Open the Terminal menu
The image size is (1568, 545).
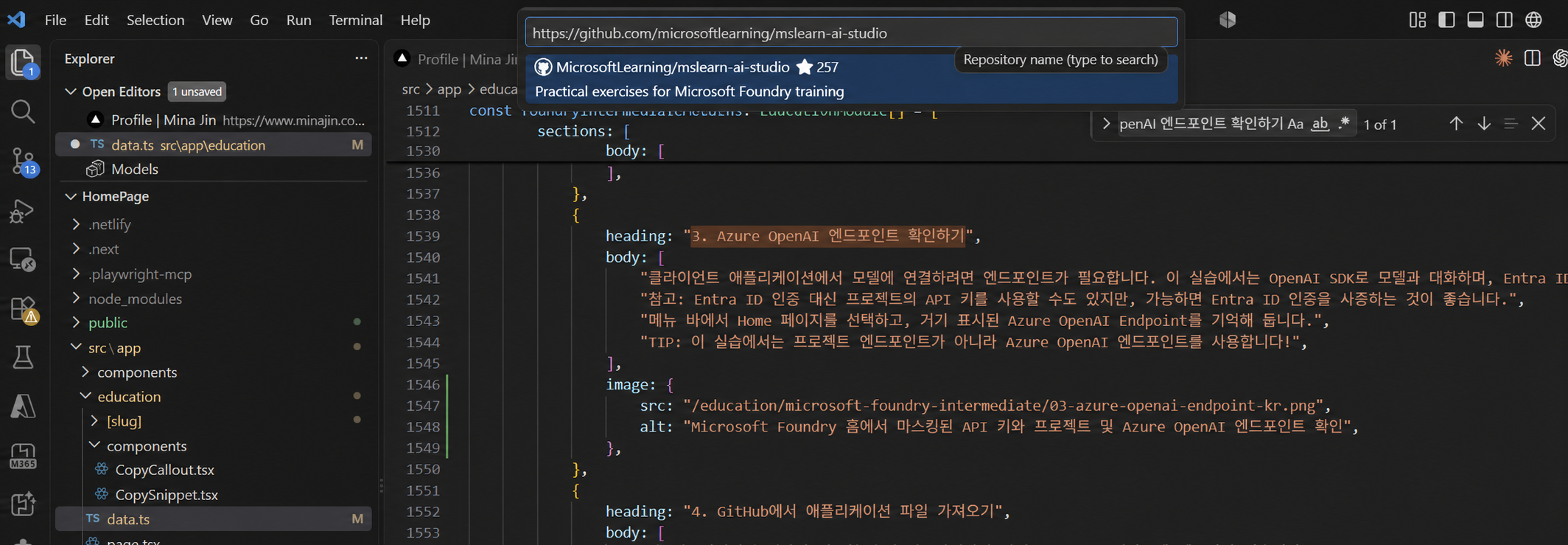(356, 20)
